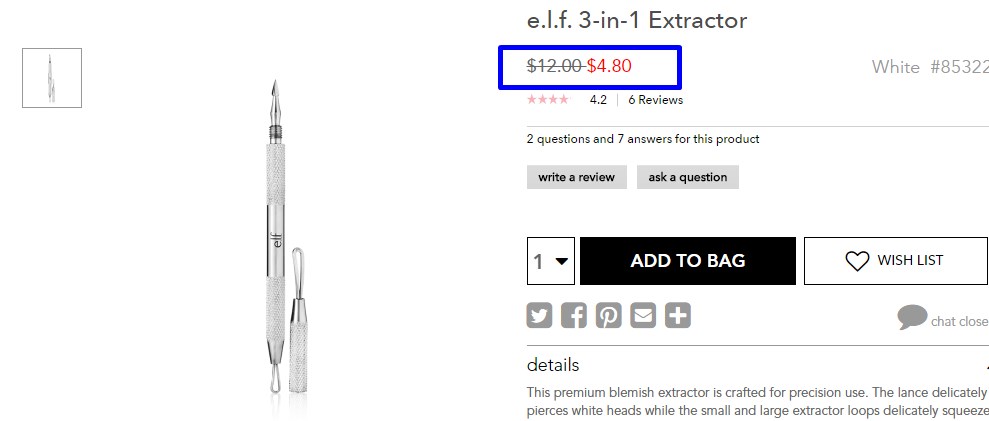Open chat via speech bubble icon

click(912, 317)
